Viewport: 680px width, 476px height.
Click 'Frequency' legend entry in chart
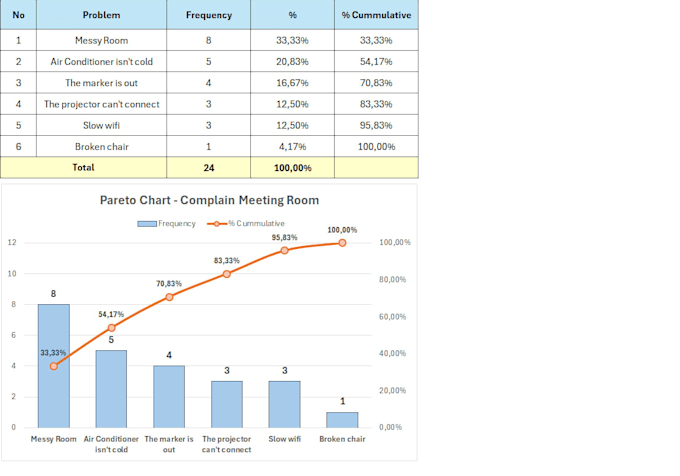pyautogui.click(x=167, y=224)
